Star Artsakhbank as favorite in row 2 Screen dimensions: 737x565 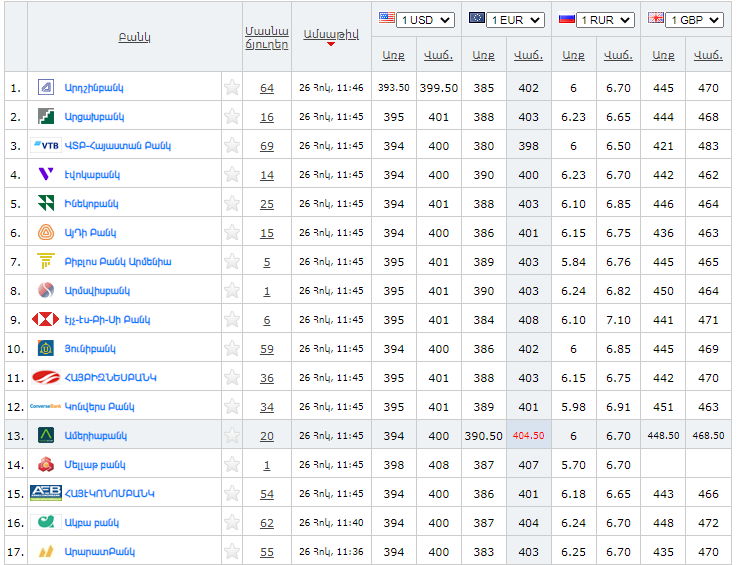232,116
